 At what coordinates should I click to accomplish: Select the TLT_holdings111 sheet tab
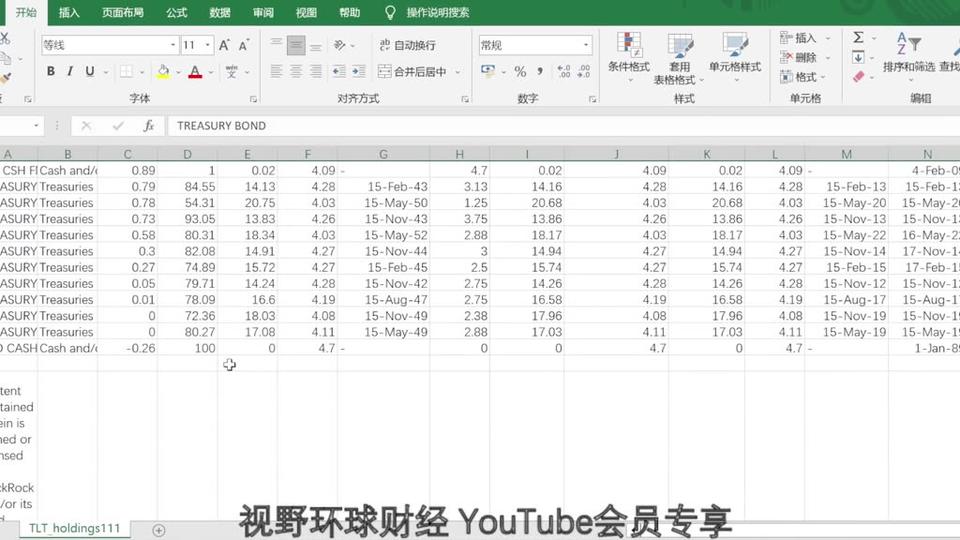(x=74, y=528)
